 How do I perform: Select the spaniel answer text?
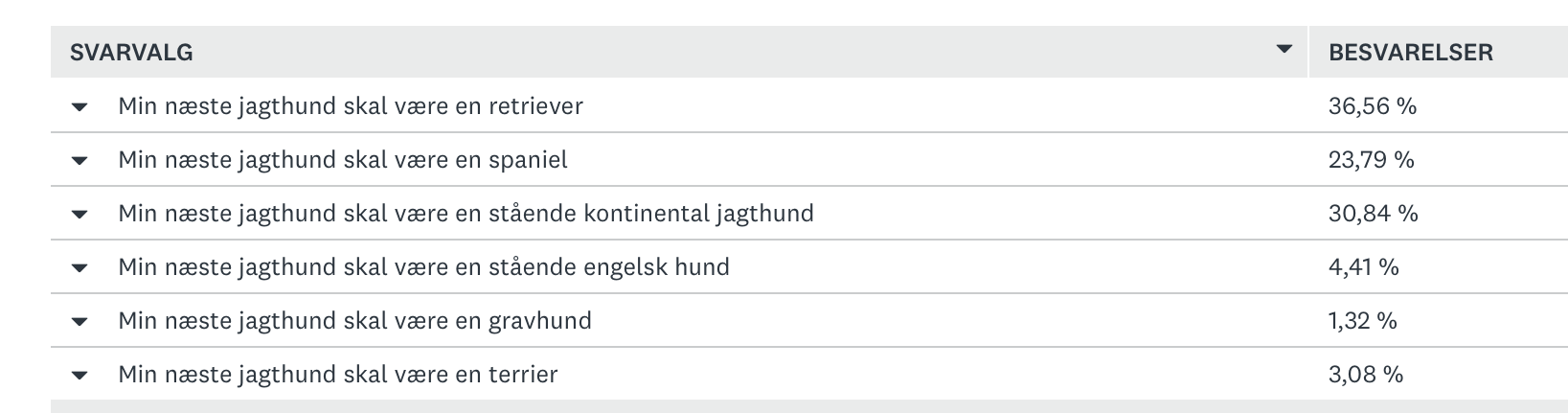click(342, 160)
